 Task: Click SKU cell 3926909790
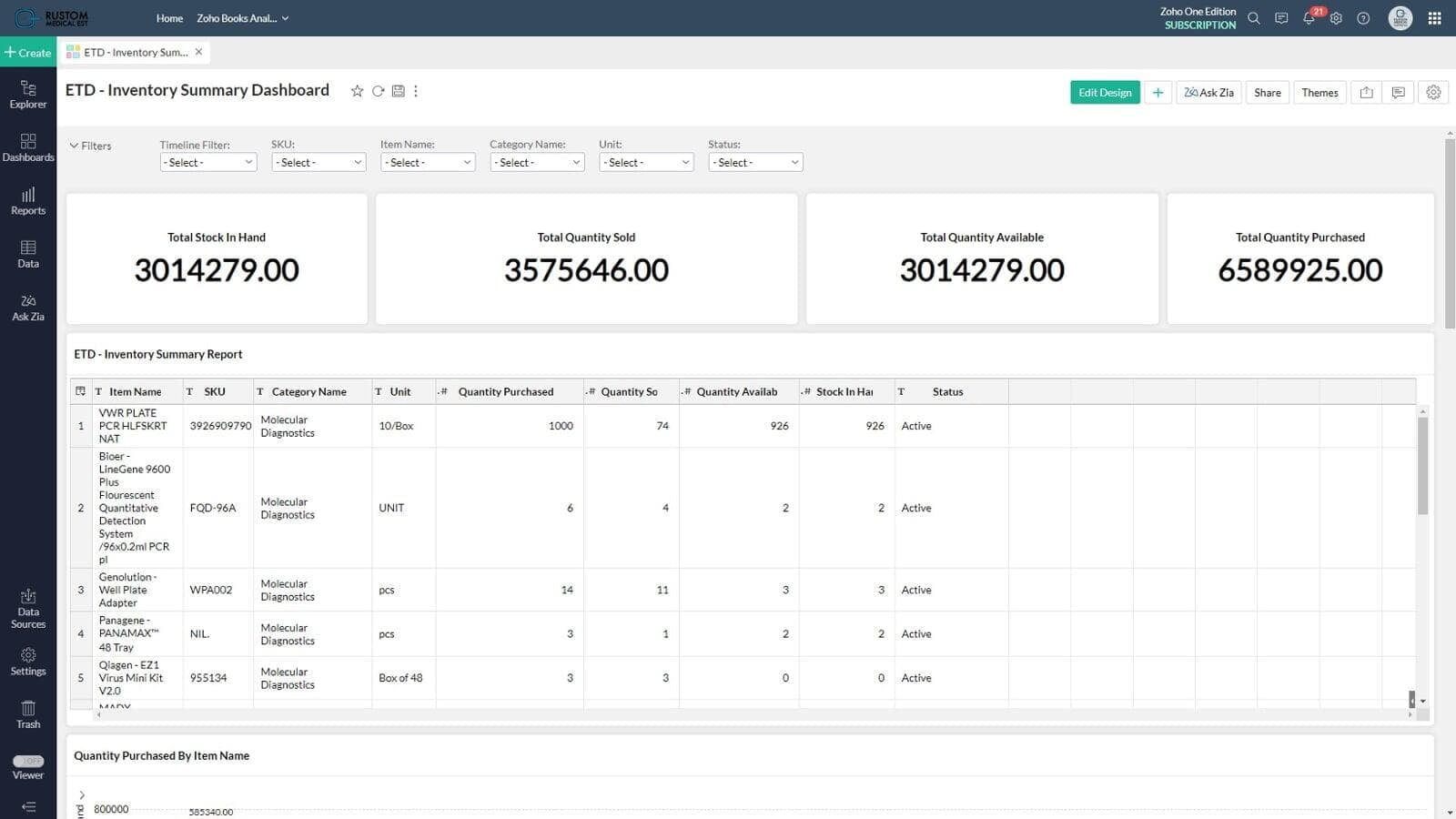click(220, 426)
